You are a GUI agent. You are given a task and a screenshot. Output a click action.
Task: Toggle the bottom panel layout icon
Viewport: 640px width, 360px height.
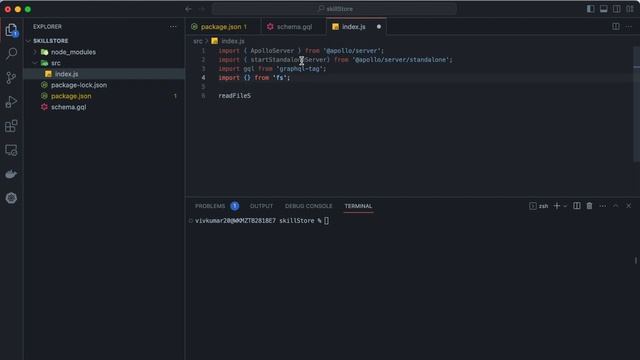click(x=603, y=9)
